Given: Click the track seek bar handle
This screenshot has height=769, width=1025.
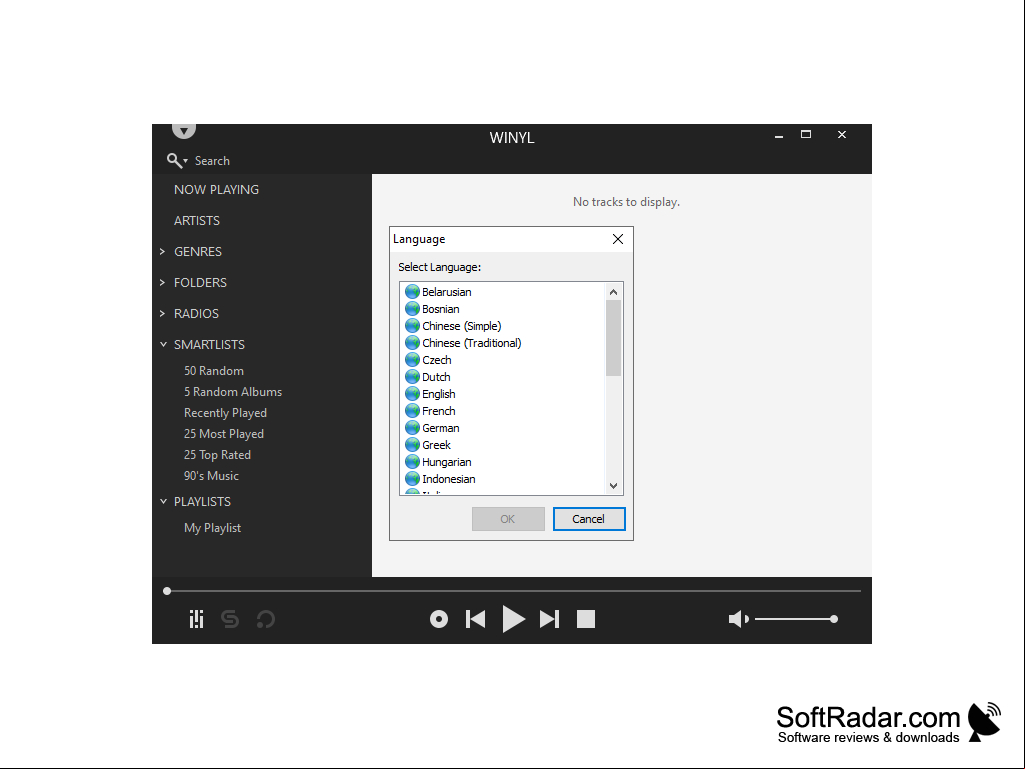Looking at the screenshot, I should click(x=167, y=591).
